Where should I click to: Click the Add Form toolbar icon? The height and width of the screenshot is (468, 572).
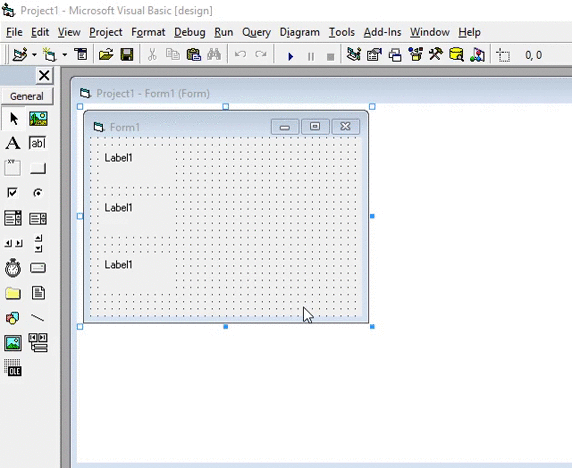pos(50,55)
